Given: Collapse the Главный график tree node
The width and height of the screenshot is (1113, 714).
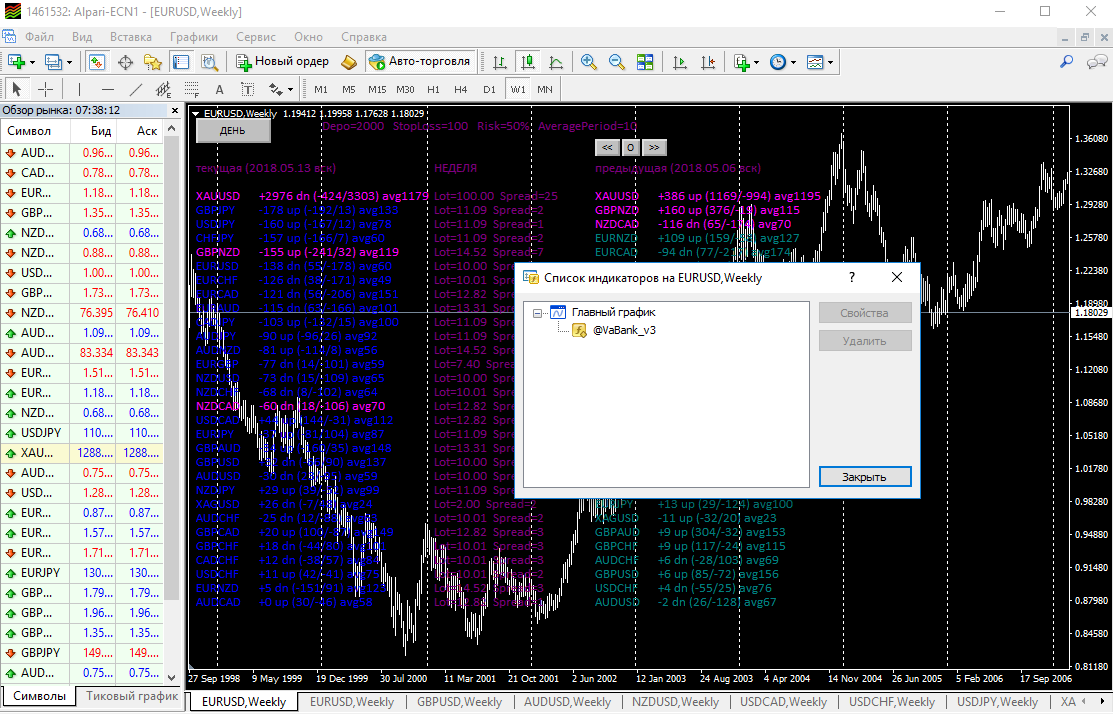Looking at the screenshot, I should coord(537,313).
